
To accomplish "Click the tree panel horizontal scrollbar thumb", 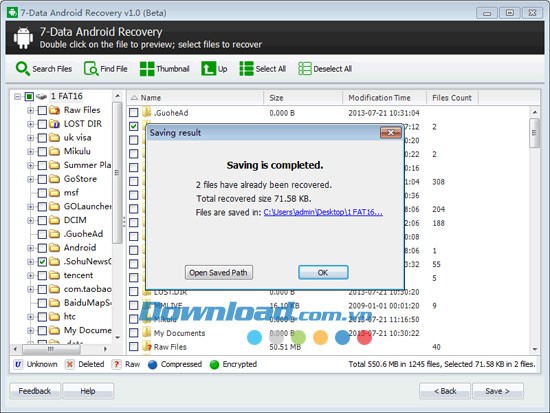I will click(51, 349).
